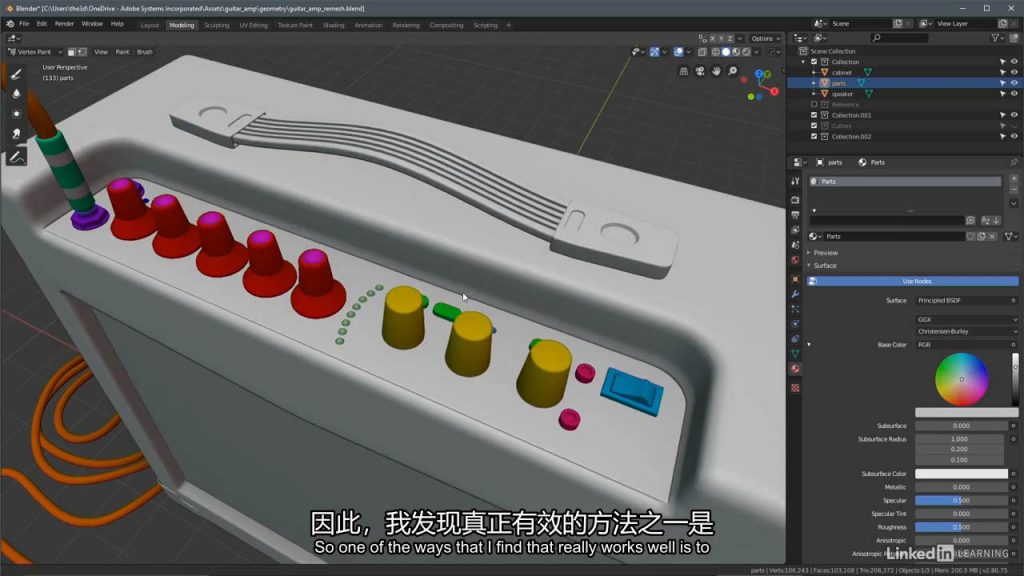1024x576 pixels.
Task: Hide the speaker object with eye icon
Action: 1014,93
